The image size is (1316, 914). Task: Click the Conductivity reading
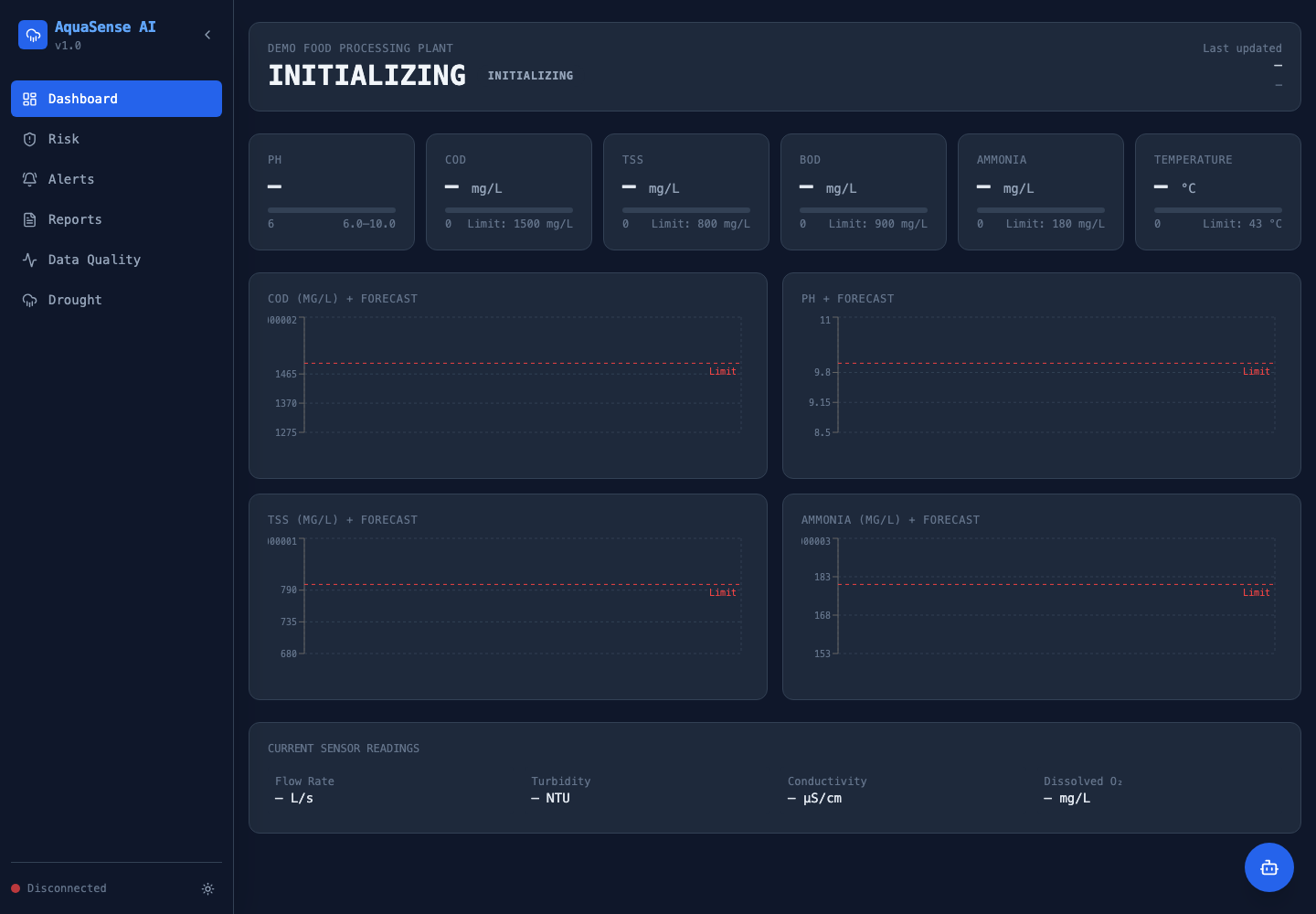[x=827, y=790]
